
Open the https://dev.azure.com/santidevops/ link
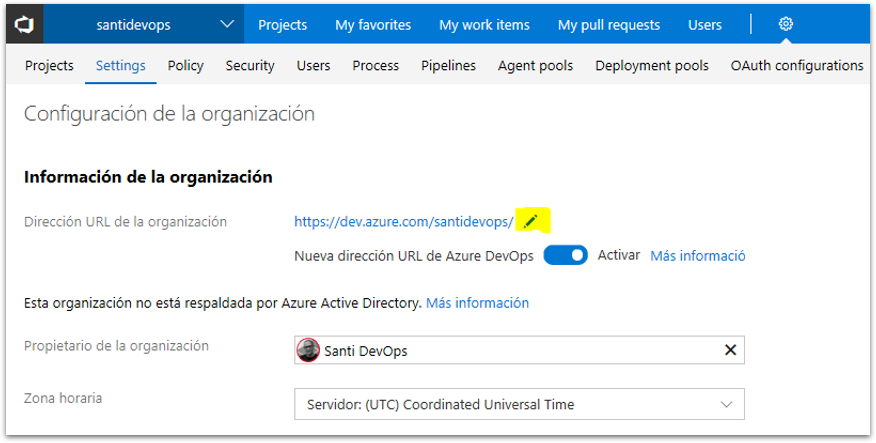tap(403, 222)
